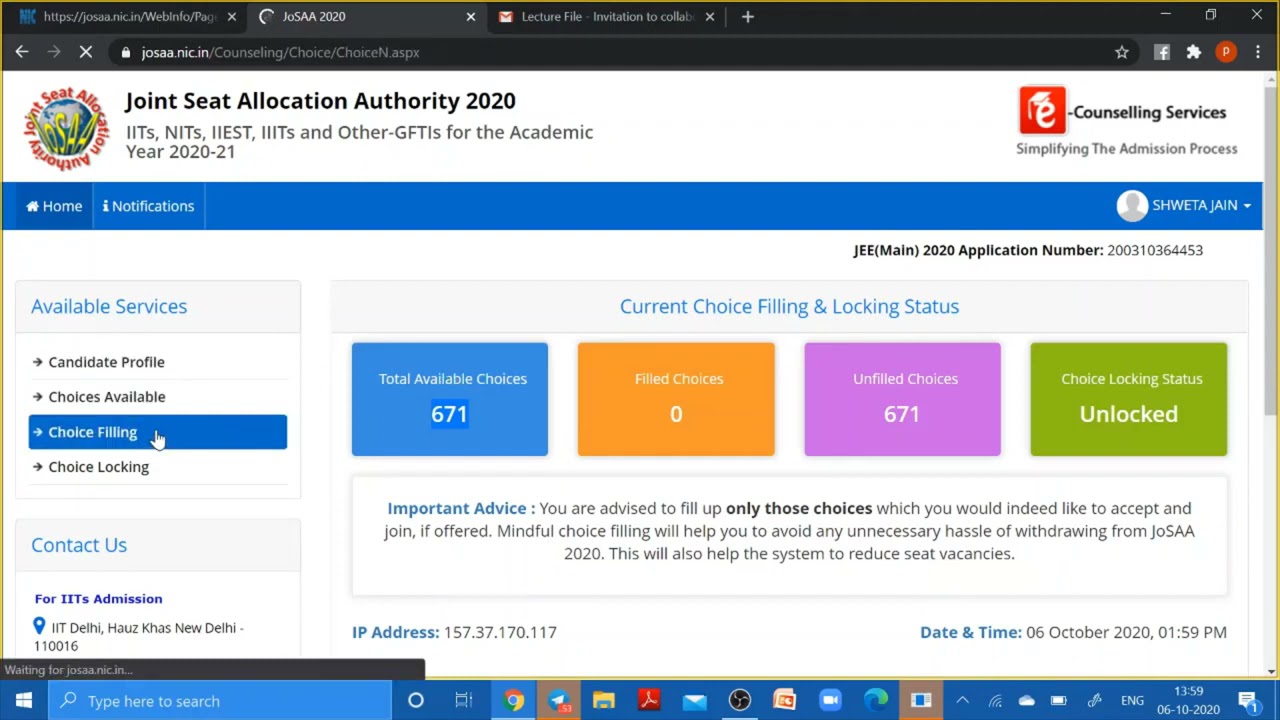Viewport: 1280px width, 720px height.
Task: Click the 'For IITs Admission' heading
Action: pyautogui.click(x=98, y=599)
